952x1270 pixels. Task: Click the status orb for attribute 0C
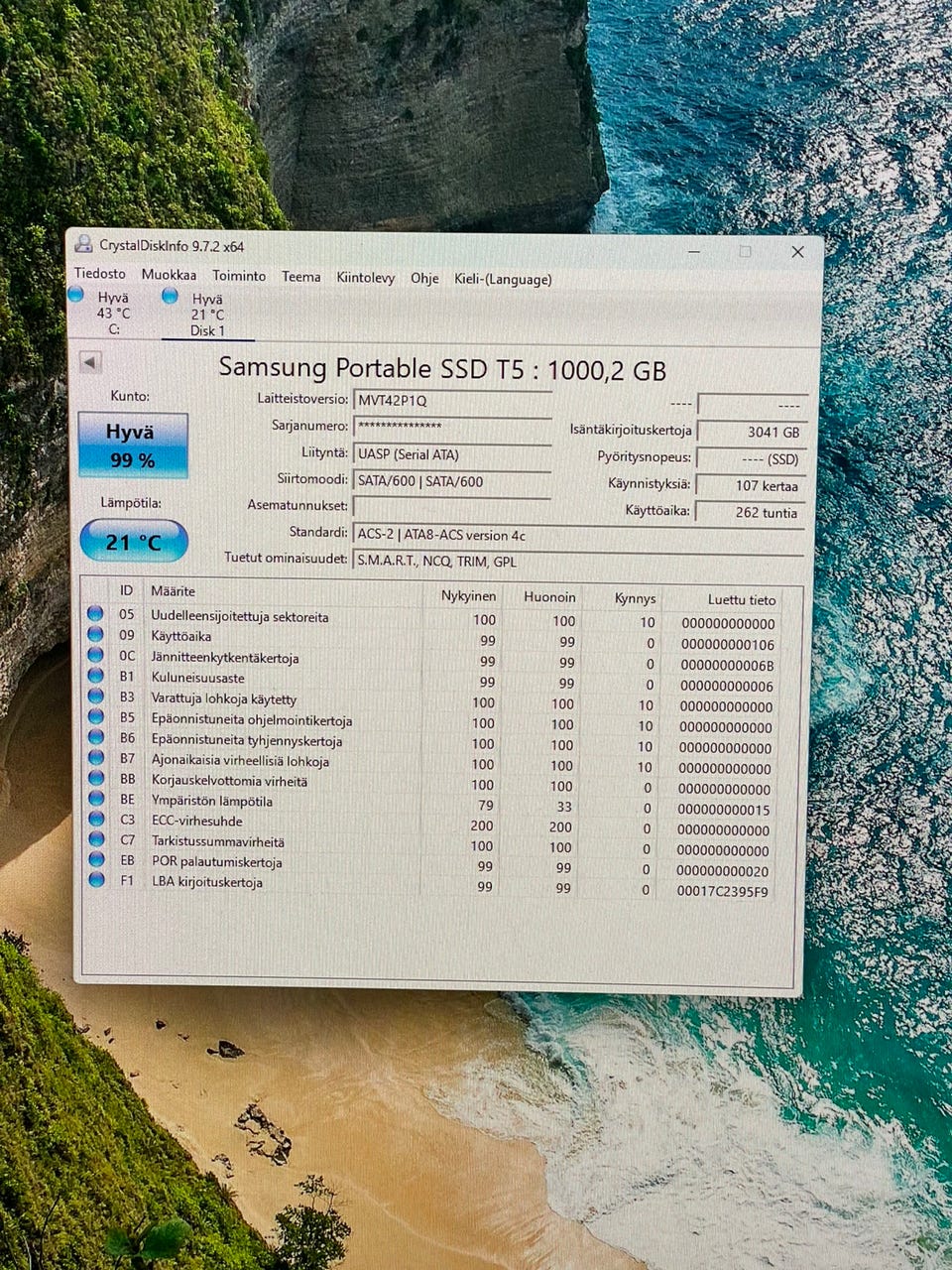(95, 655)
